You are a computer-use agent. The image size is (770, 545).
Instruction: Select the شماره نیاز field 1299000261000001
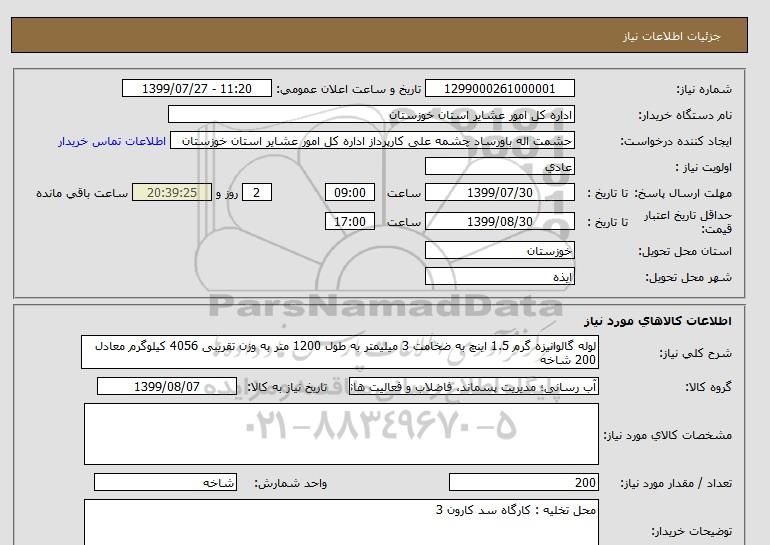[x=499, y=88]
